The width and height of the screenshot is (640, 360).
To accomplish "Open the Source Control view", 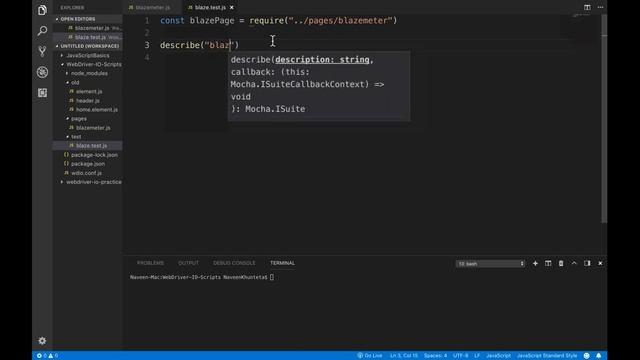I will click(42, 51).
